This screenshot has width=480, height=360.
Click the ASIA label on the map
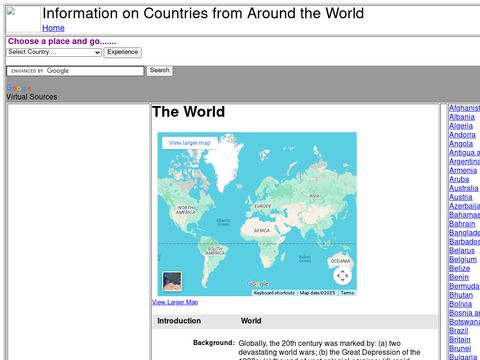click(314, 196)
